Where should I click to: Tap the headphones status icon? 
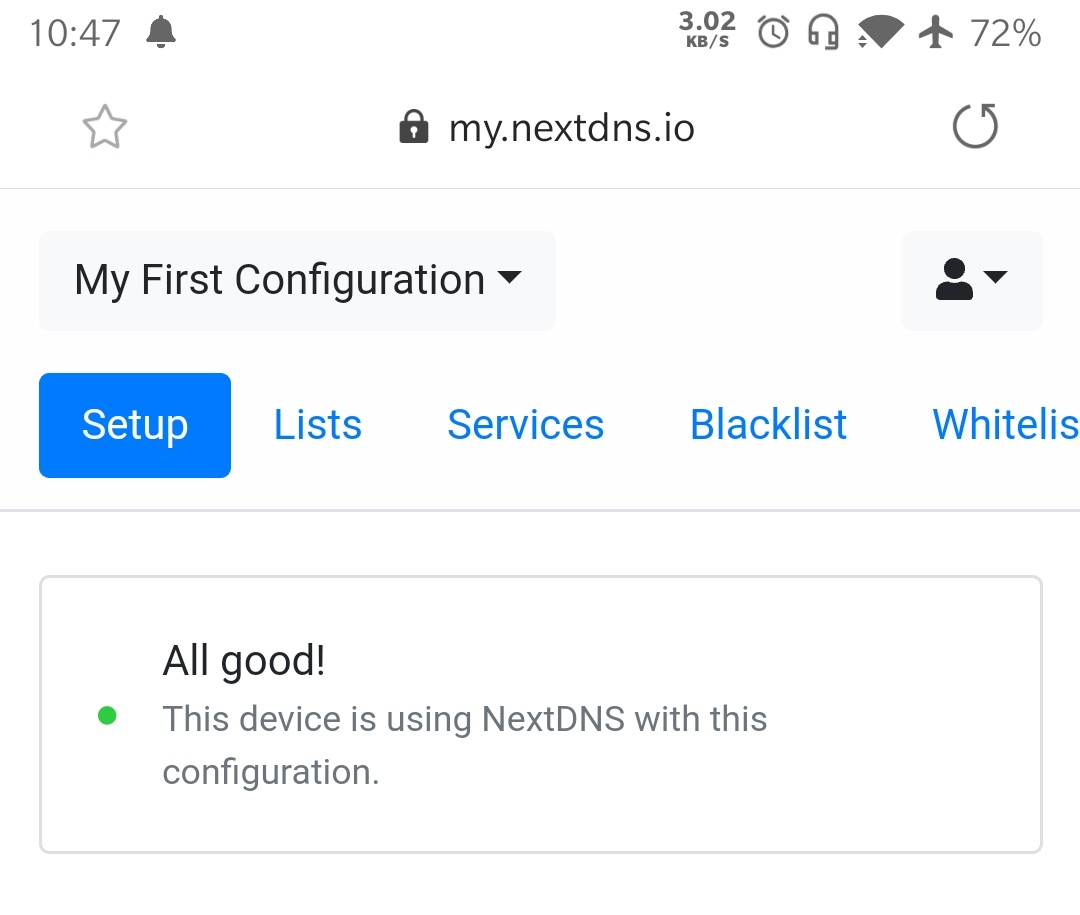click(823, 32)
